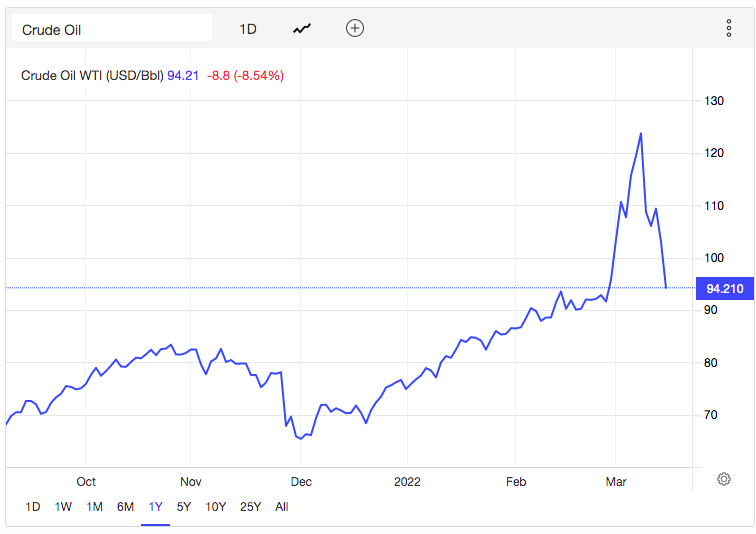The image size is (756, 534).
Task: Select the 1D range at the bottom
Action: click(x=33, y=507)
